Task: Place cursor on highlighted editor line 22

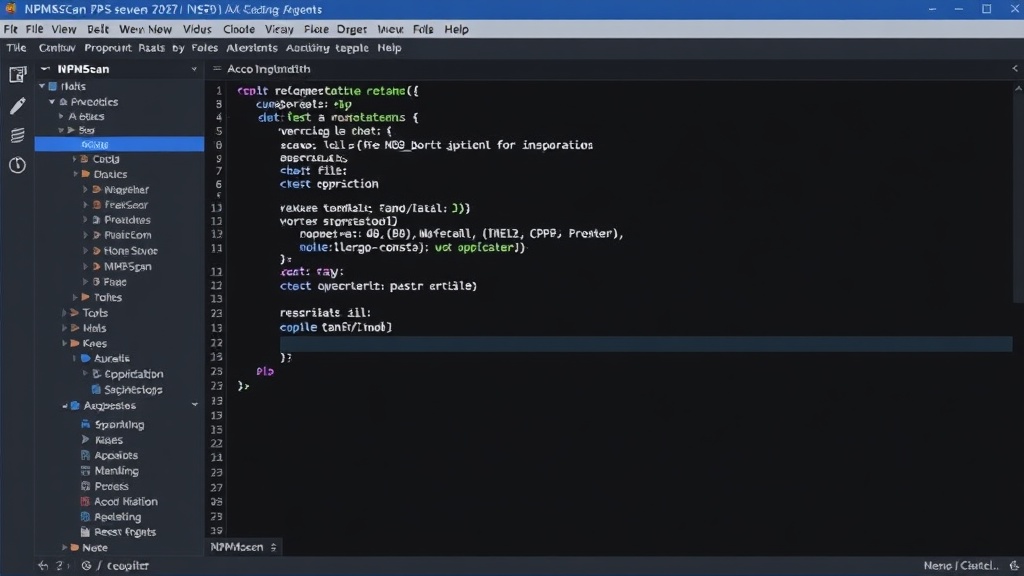Action: click(646, 344)
